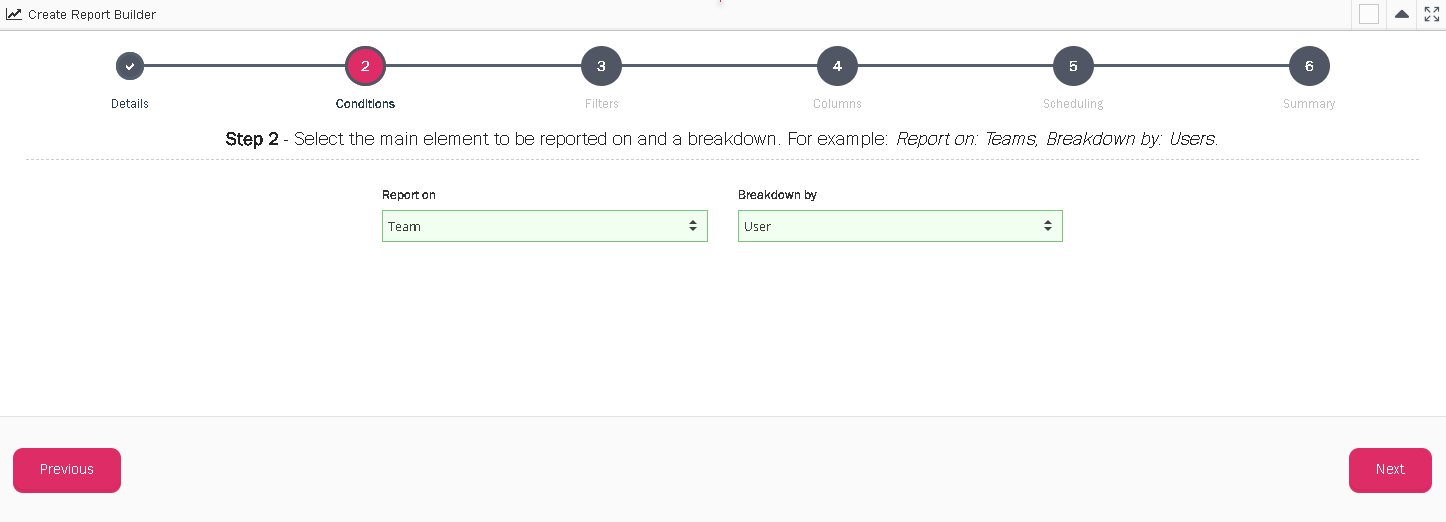Viewport: 1446px width, 522px height.
Task: Click the Conditions step label
Action: coord(365,104)
